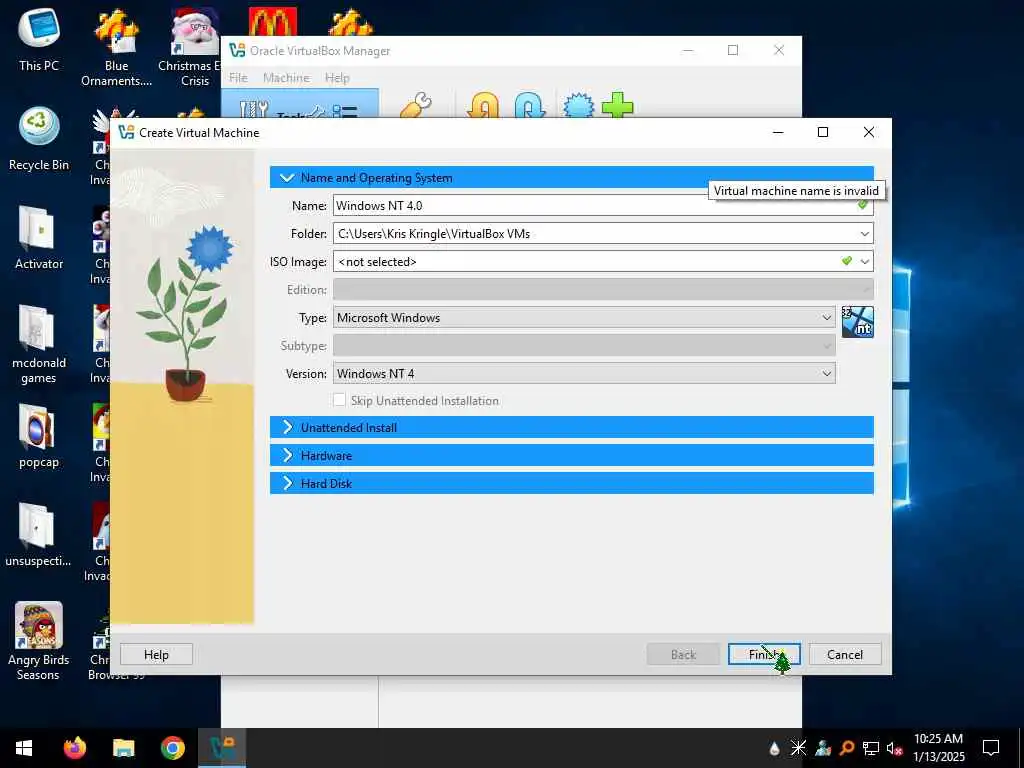The height and width of the screenshot is (768, 1024).
Task: Select the Christmas Crisis desktop icon
Action: [x=194, y=48]
